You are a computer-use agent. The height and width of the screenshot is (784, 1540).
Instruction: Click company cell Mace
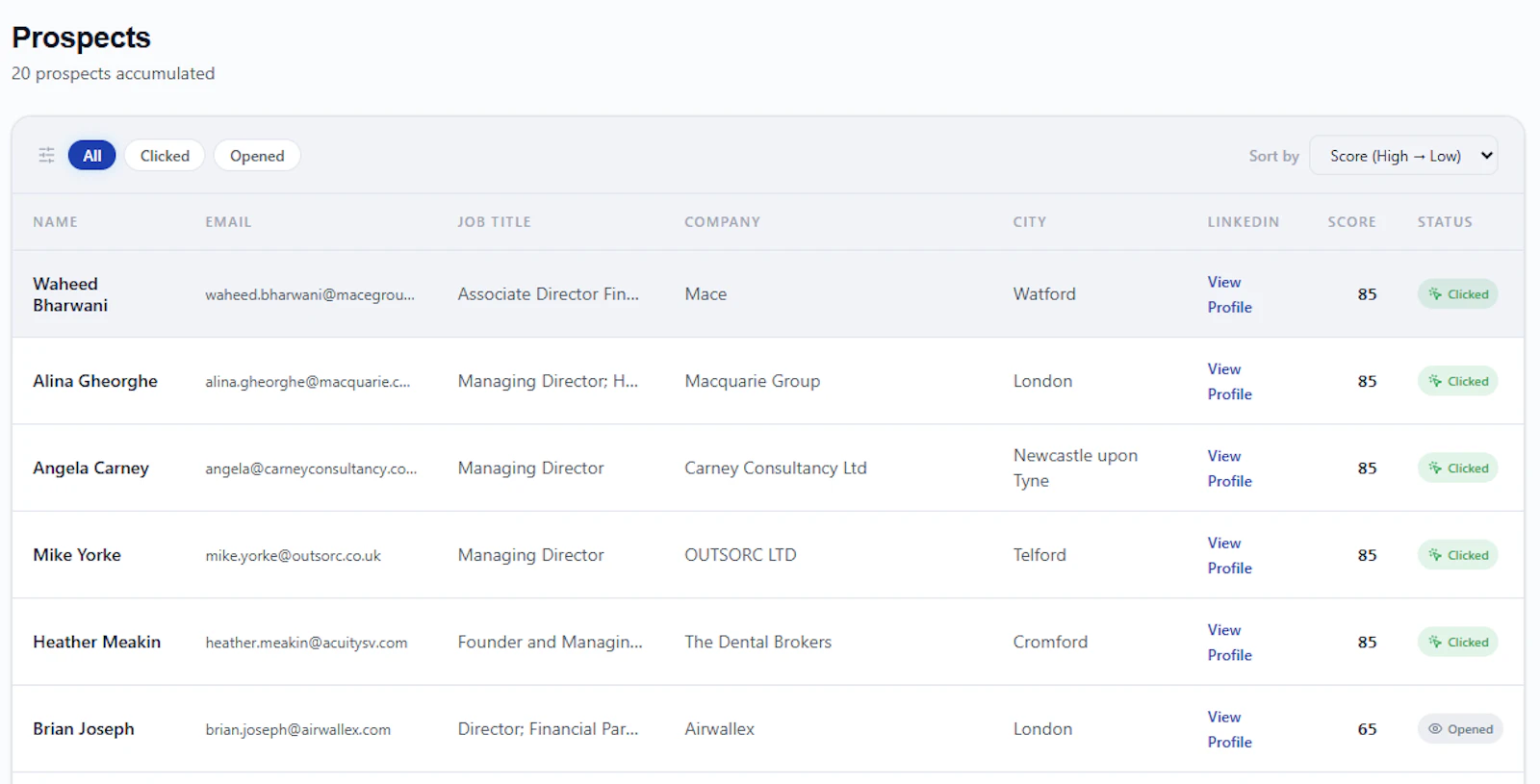[x=706, y=294]
